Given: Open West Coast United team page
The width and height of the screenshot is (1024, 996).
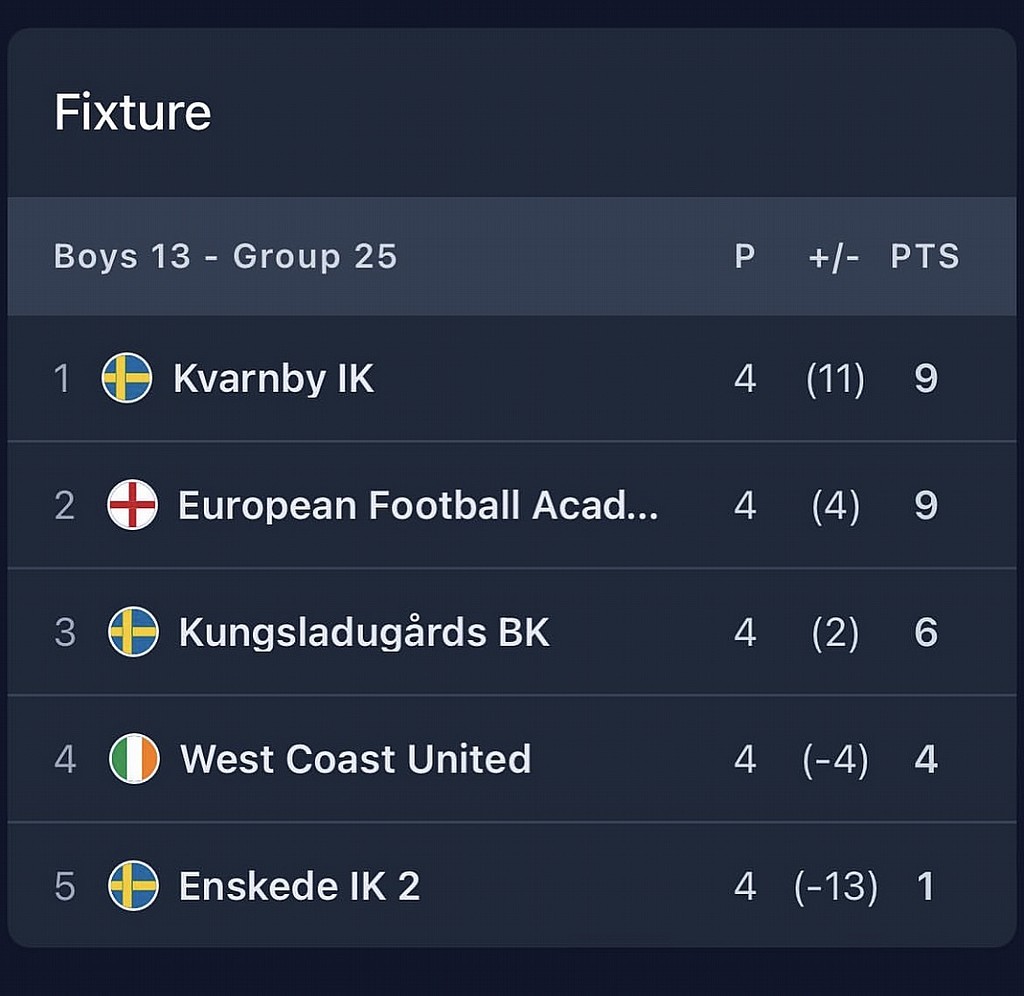Looking at the screenshot, I should point(355,759).
